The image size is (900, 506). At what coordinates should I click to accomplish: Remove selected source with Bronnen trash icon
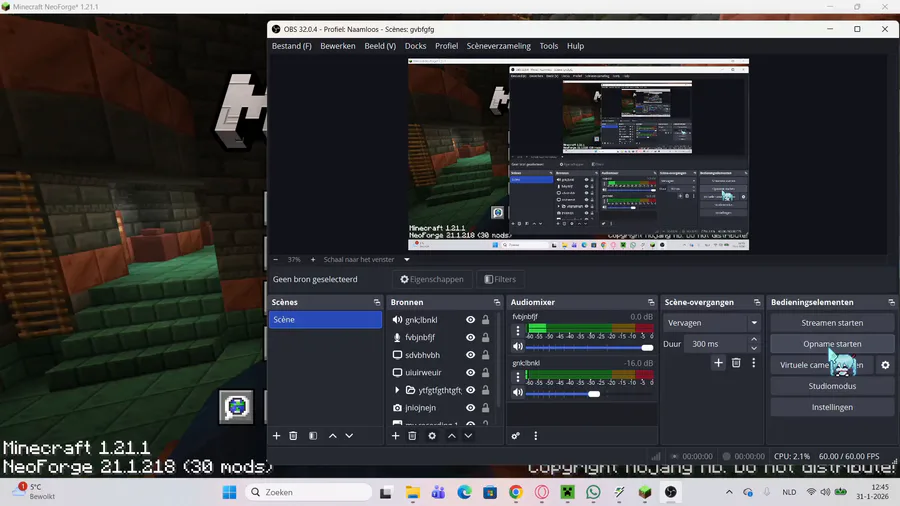point(412,436)
